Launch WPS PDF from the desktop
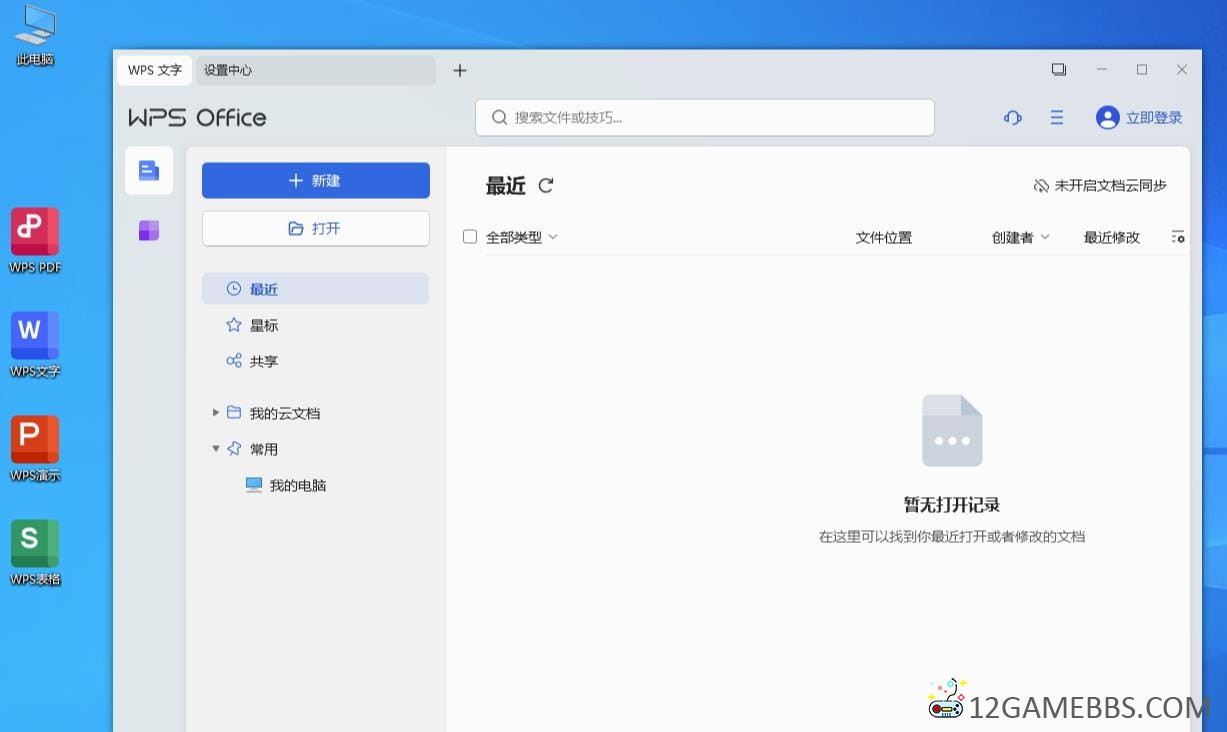 pyautogui.click(x=35, y=240)
